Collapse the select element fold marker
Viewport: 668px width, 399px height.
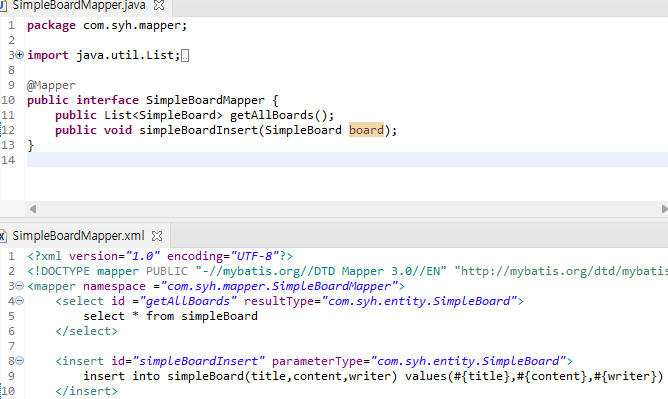click(x=20, y=301)
